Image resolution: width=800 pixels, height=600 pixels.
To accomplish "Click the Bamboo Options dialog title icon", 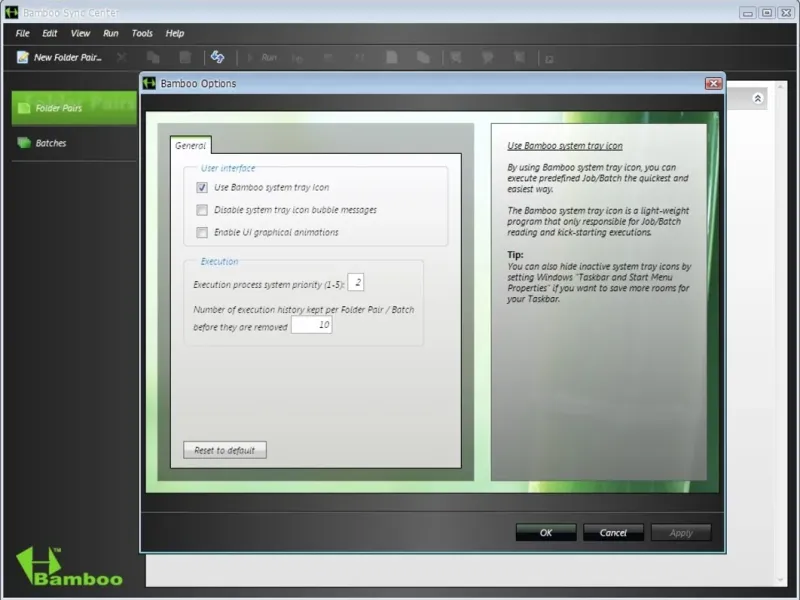I will [x=149, y=83].
